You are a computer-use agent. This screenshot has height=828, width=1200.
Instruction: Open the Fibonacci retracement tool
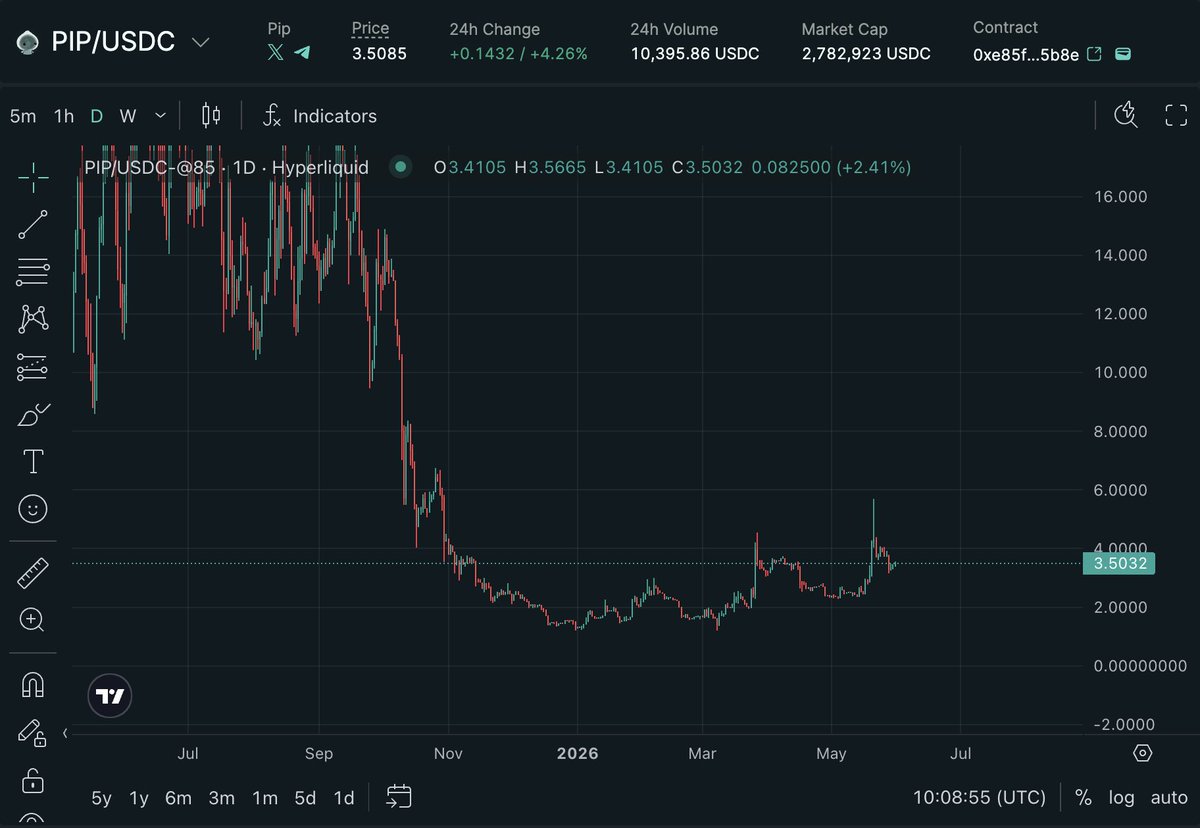[x=33, y=271]
